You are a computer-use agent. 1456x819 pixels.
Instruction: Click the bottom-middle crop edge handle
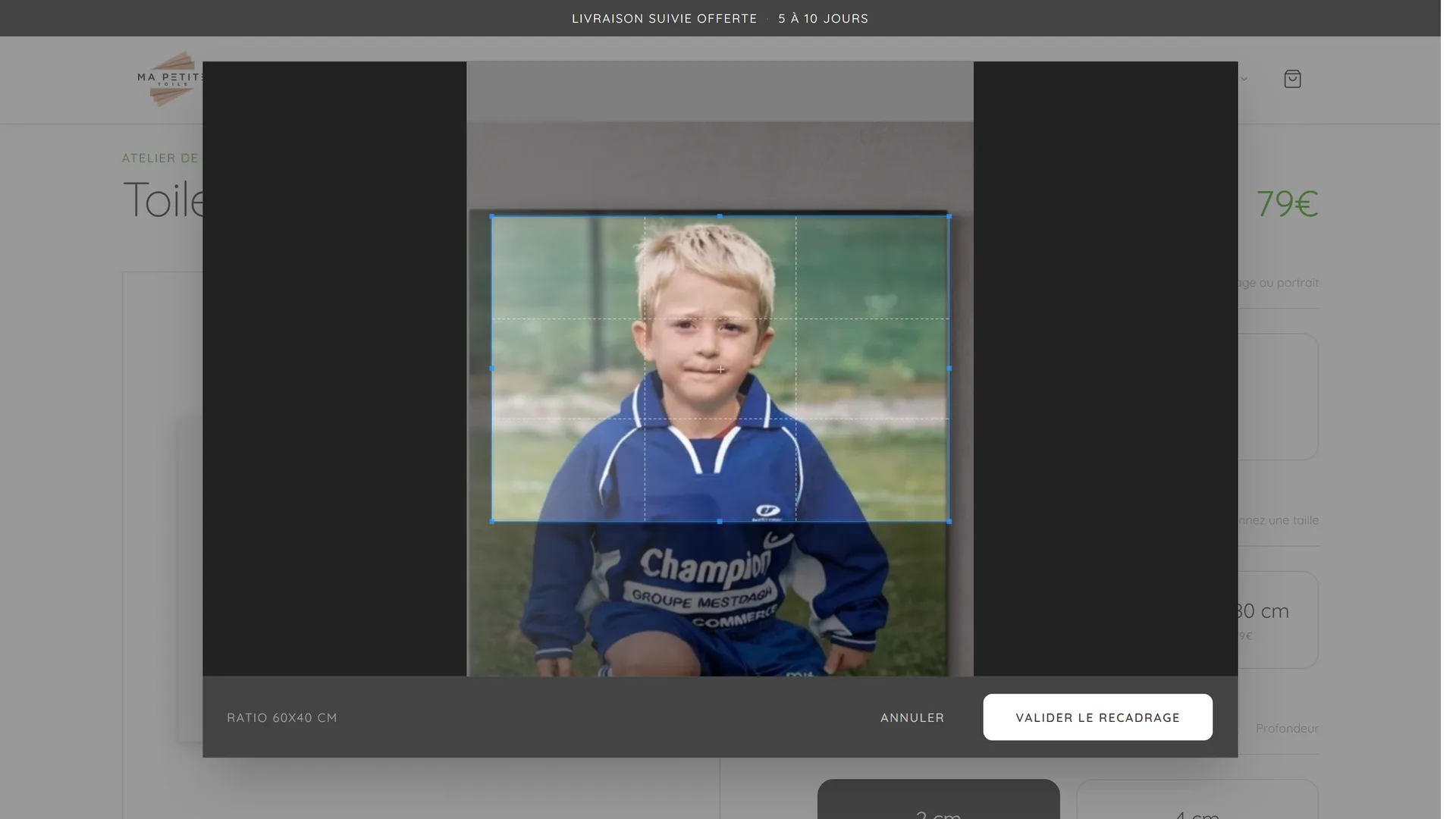[720, 522]
